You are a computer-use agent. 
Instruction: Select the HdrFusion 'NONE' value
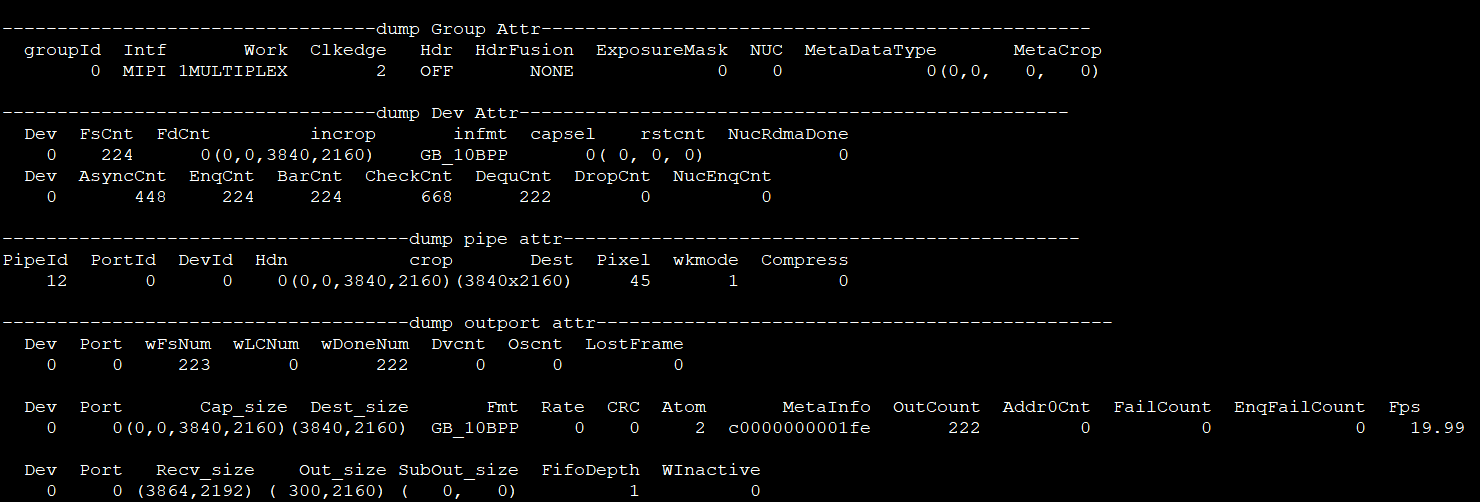point(552,71)
